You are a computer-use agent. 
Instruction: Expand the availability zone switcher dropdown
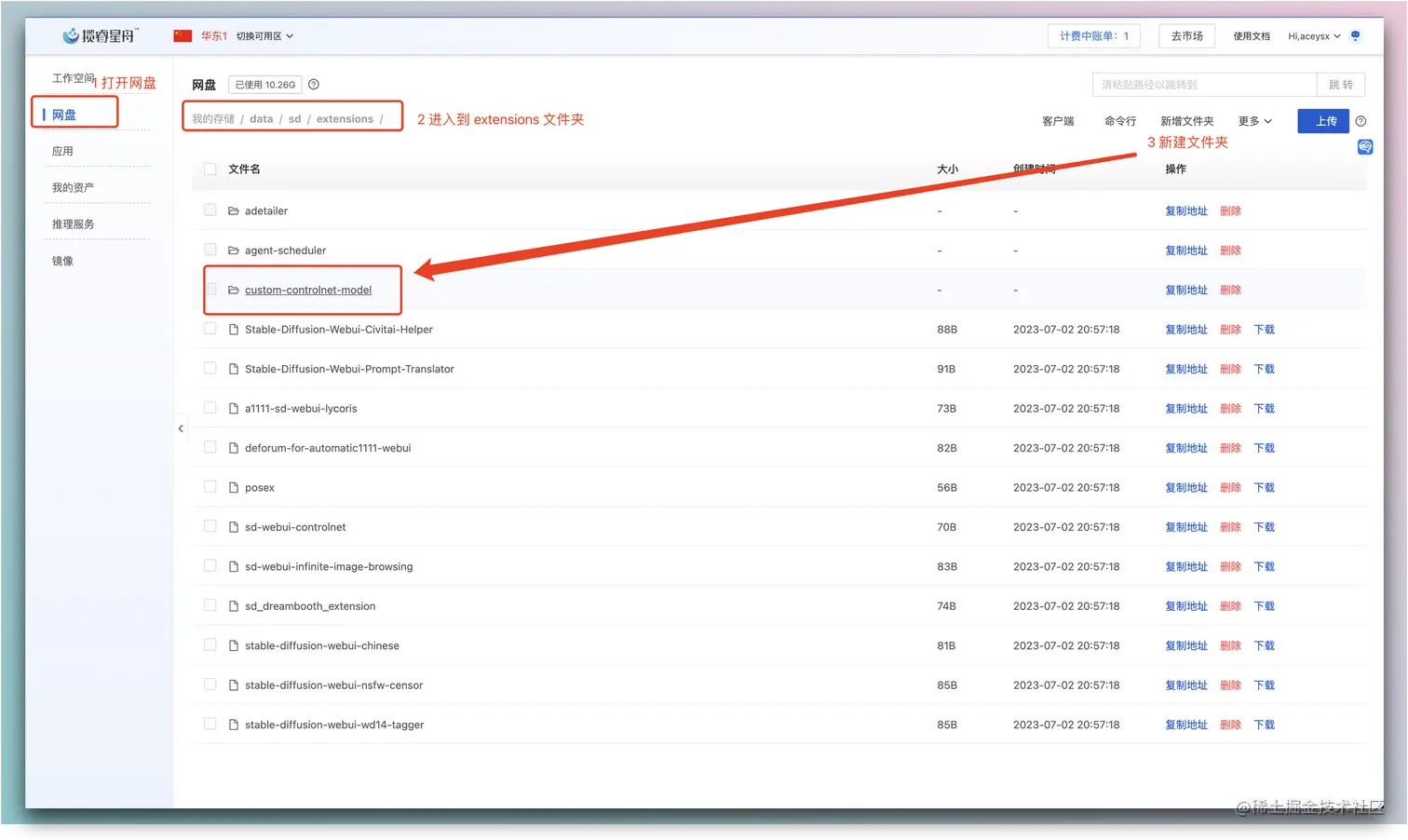(264, 36)
